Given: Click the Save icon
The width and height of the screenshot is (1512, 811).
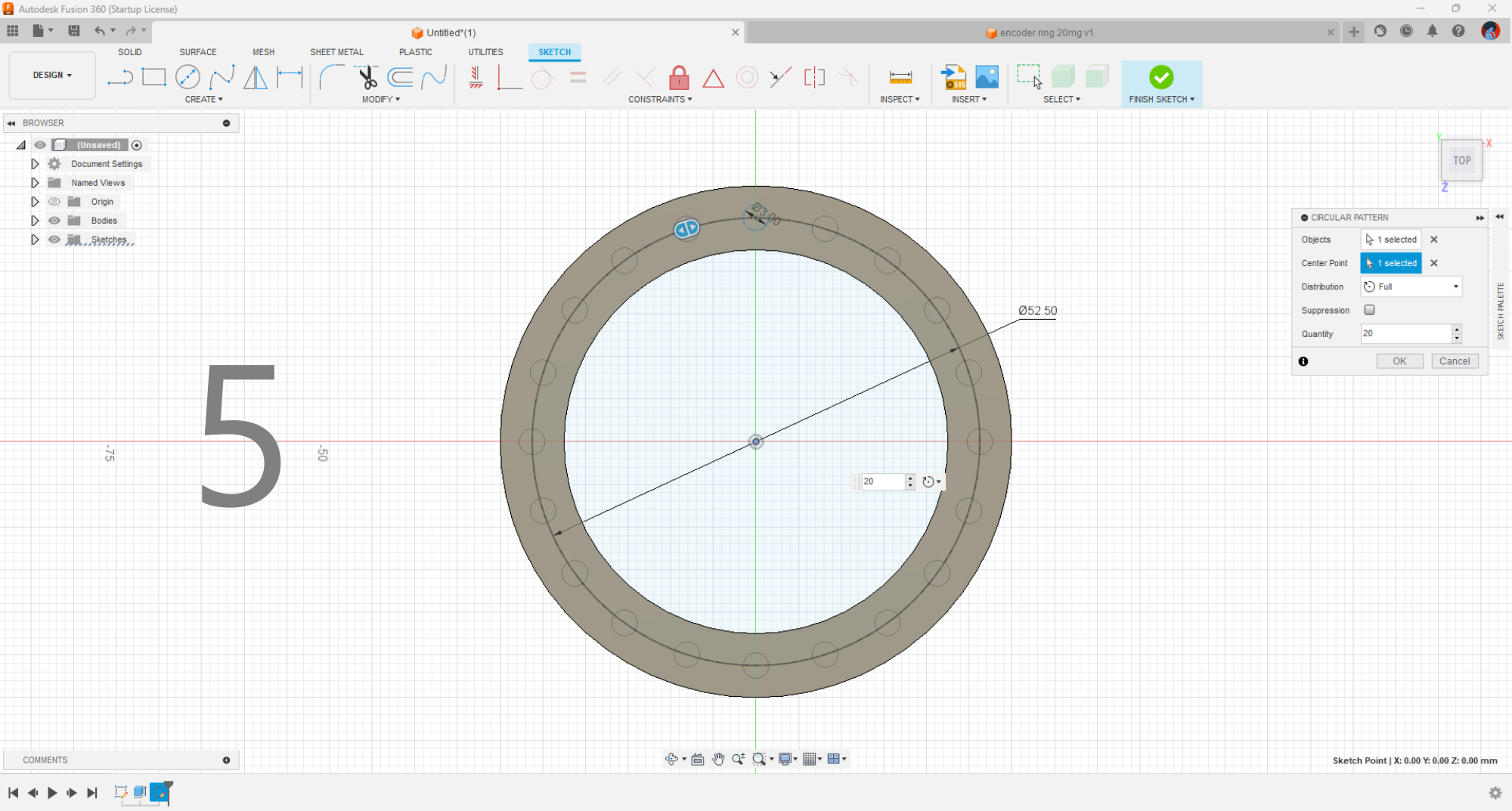Looking at the screenshot, I should (74, 31).
